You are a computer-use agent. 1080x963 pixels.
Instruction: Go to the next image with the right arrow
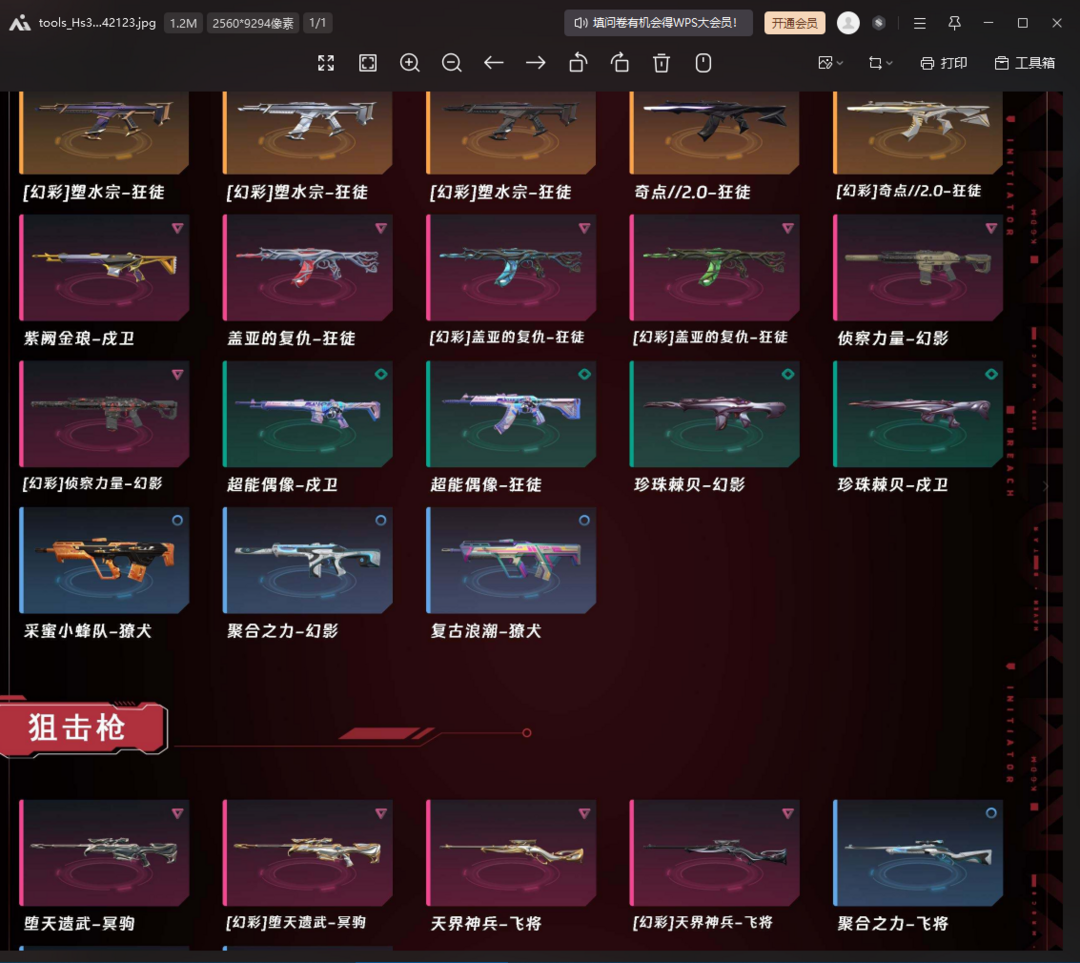pyautogui.click(x=535, y=63)
